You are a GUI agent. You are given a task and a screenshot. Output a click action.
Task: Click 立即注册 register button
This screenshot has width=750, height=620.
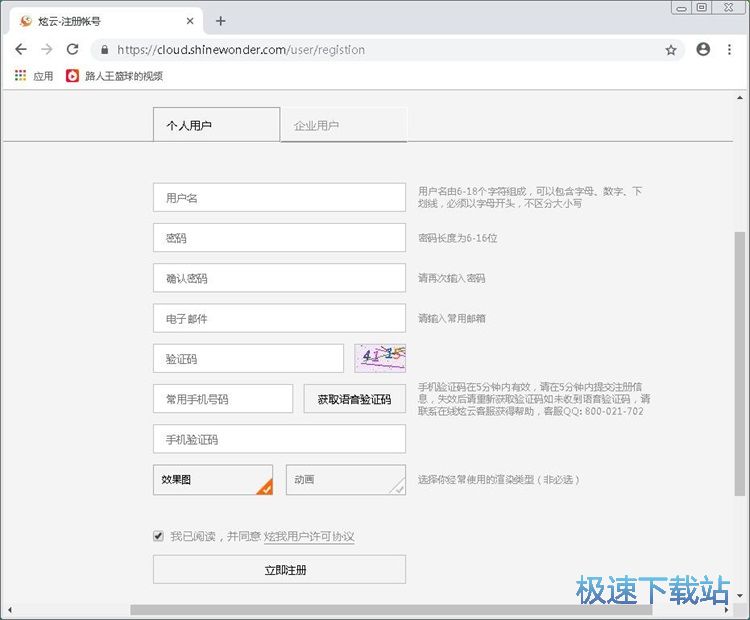[x=279, y=569]
